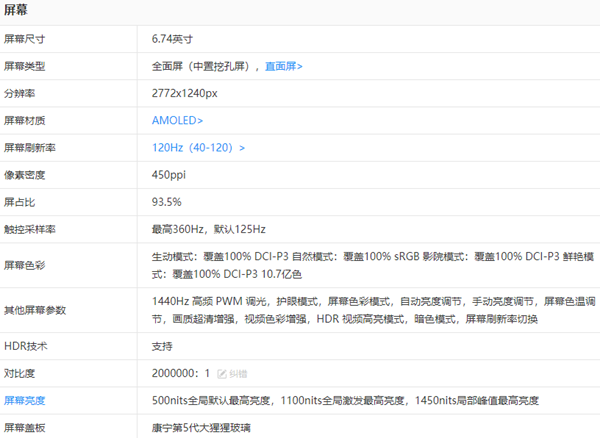Click the 屏幕色彩 row label
Viewport: 600px width, 438px height.
pyautogui.click(x=24, y=265)
